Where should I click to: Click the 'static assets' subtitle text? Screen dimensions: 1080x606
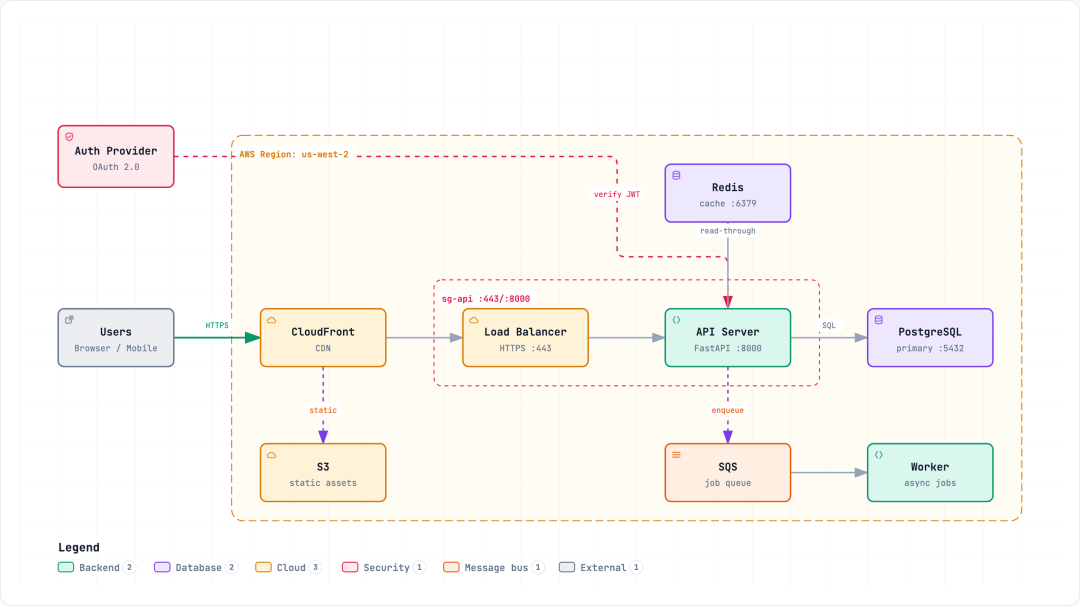tap(323, 483)
